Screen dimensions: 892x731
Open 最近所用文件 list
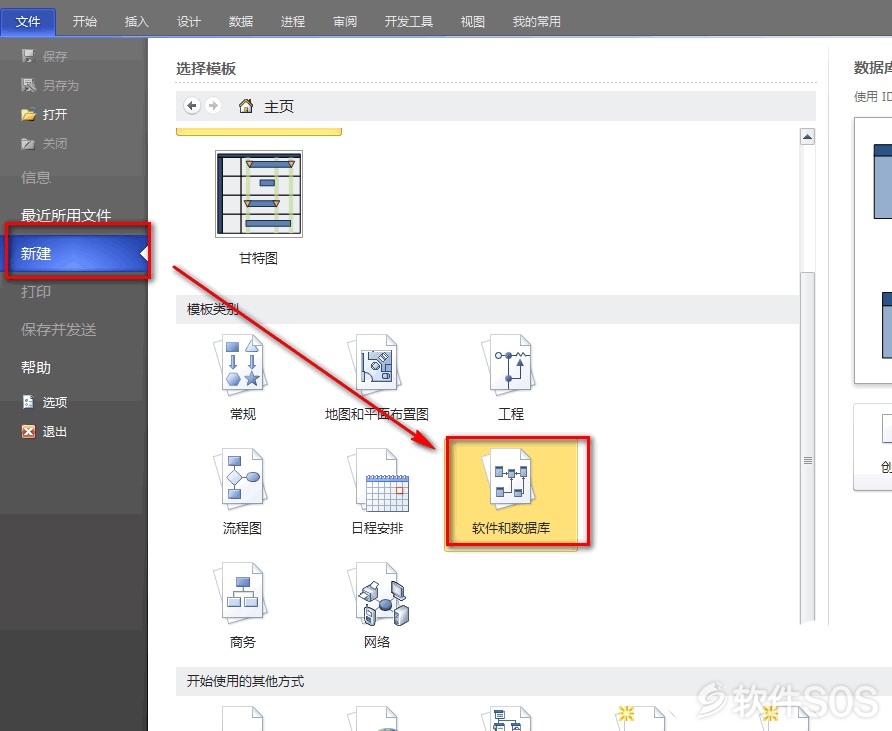click(66, 215)
